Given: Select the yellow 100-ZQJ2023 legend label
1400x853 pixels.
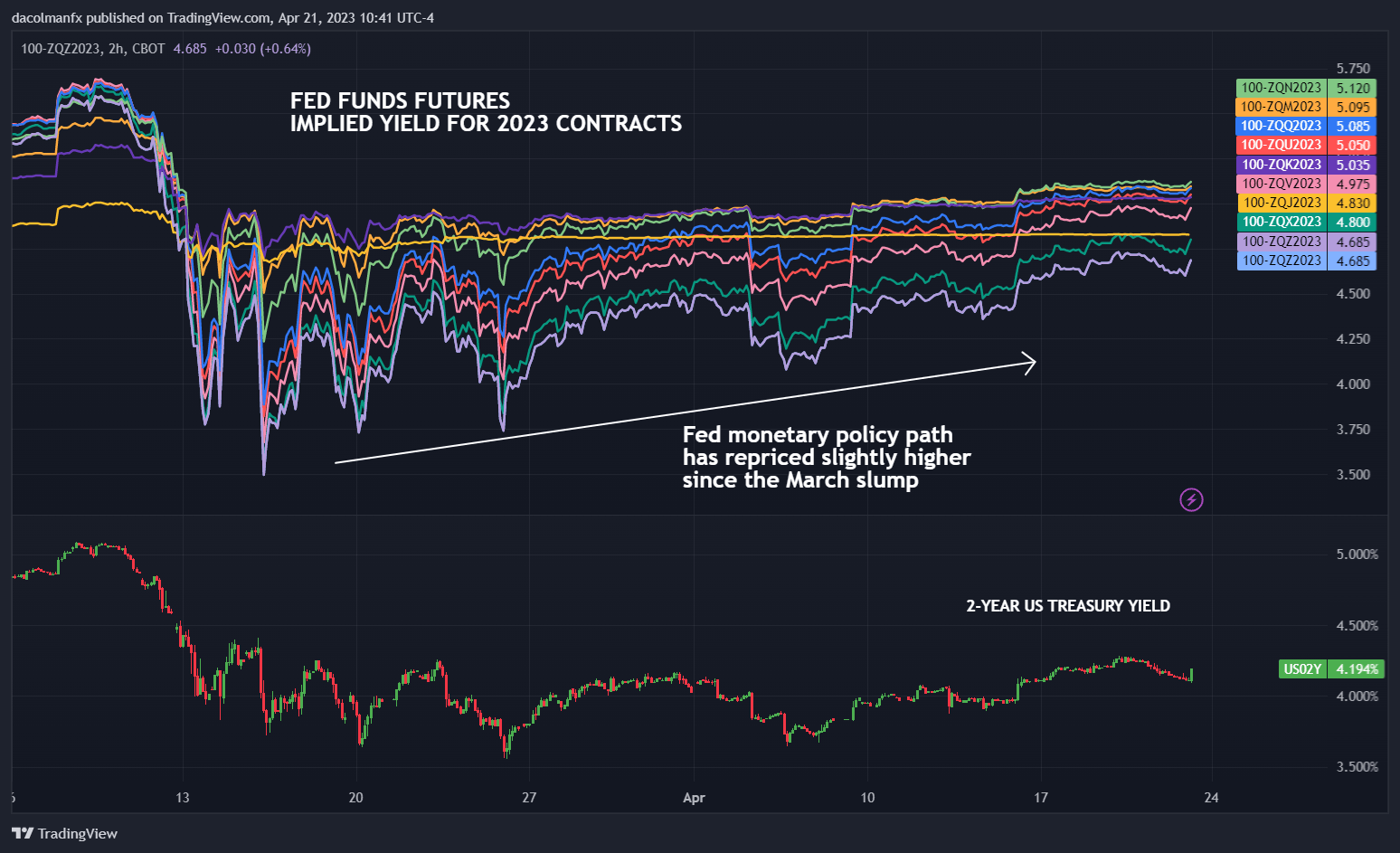Looking at the screenshot, I should point(1281,203).
